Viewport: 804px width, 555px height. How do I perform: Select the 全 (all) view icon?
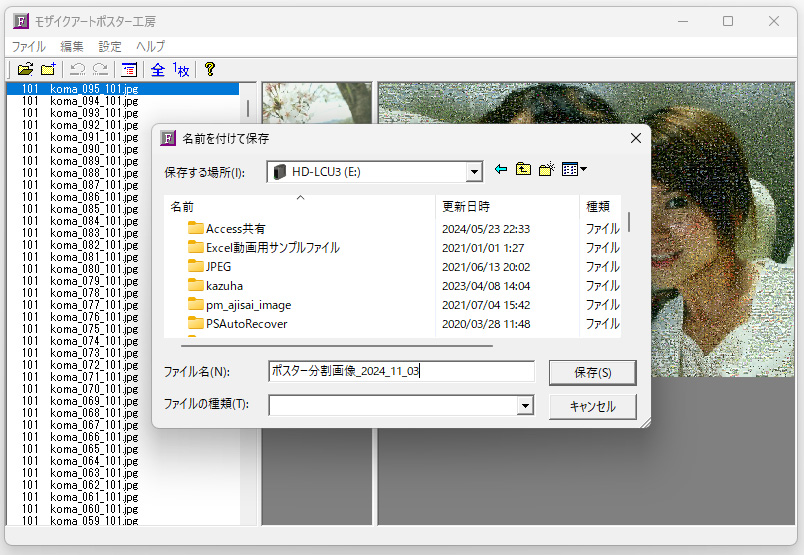click(x=158, y=69)
